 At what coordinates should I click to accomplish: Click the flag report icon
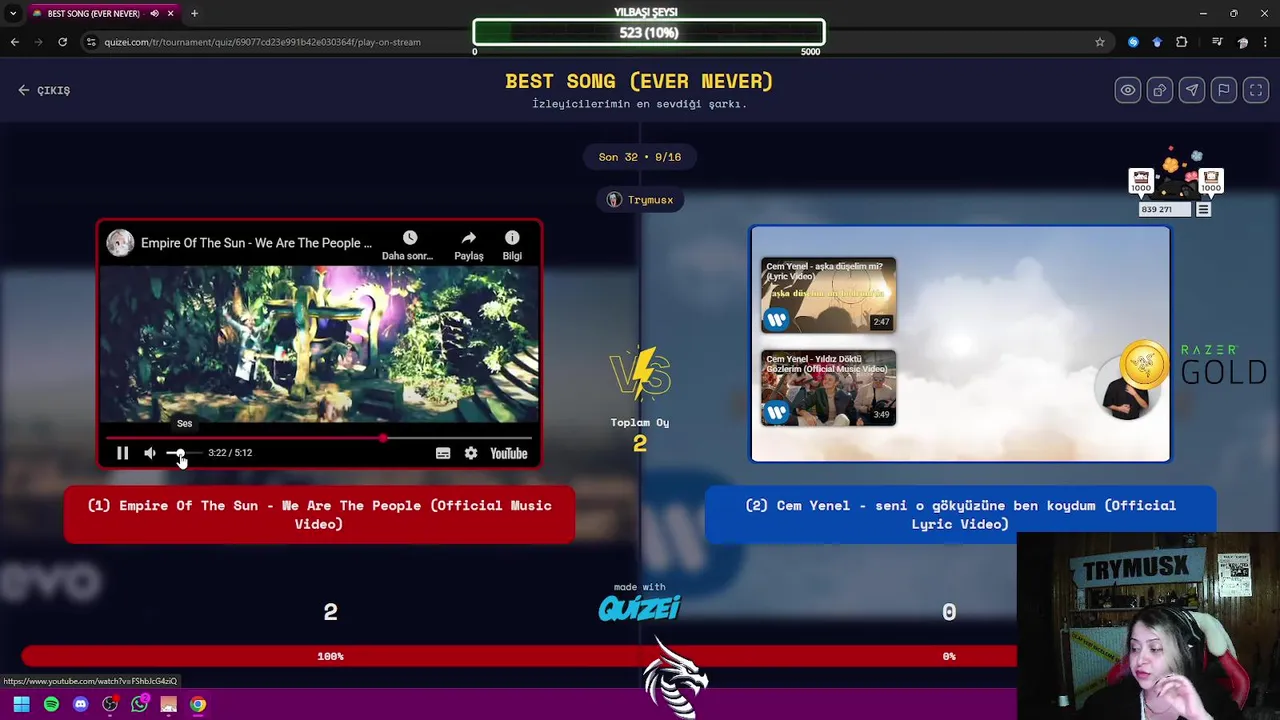point(1224,90)
